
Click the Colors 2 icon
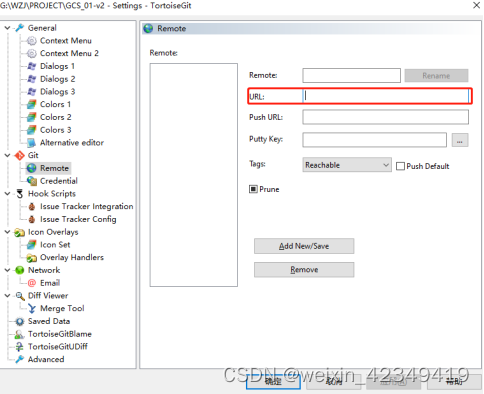(32, 117)
